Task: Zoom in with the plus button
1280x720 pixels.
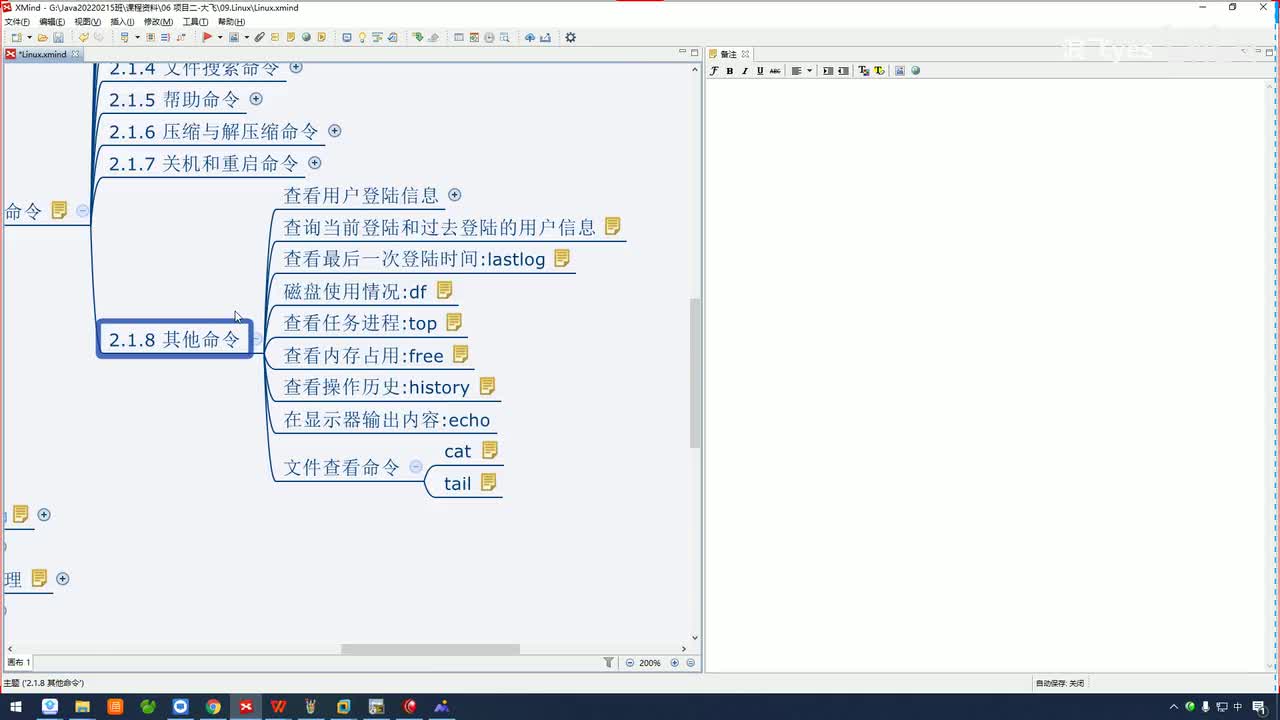Action: (x=675, y=662)
